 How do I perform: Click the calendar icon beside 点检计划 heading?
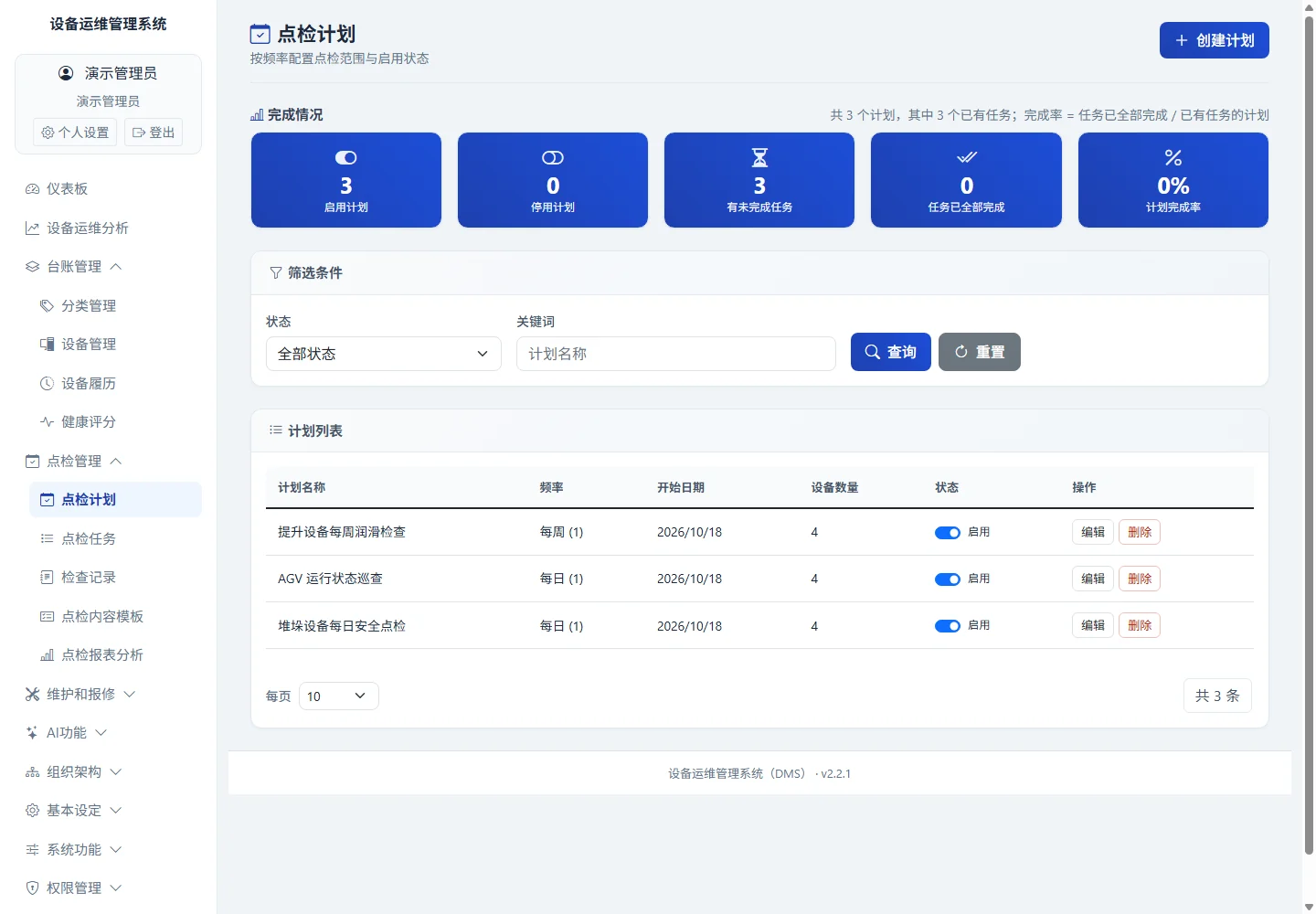tap(260, 35)
